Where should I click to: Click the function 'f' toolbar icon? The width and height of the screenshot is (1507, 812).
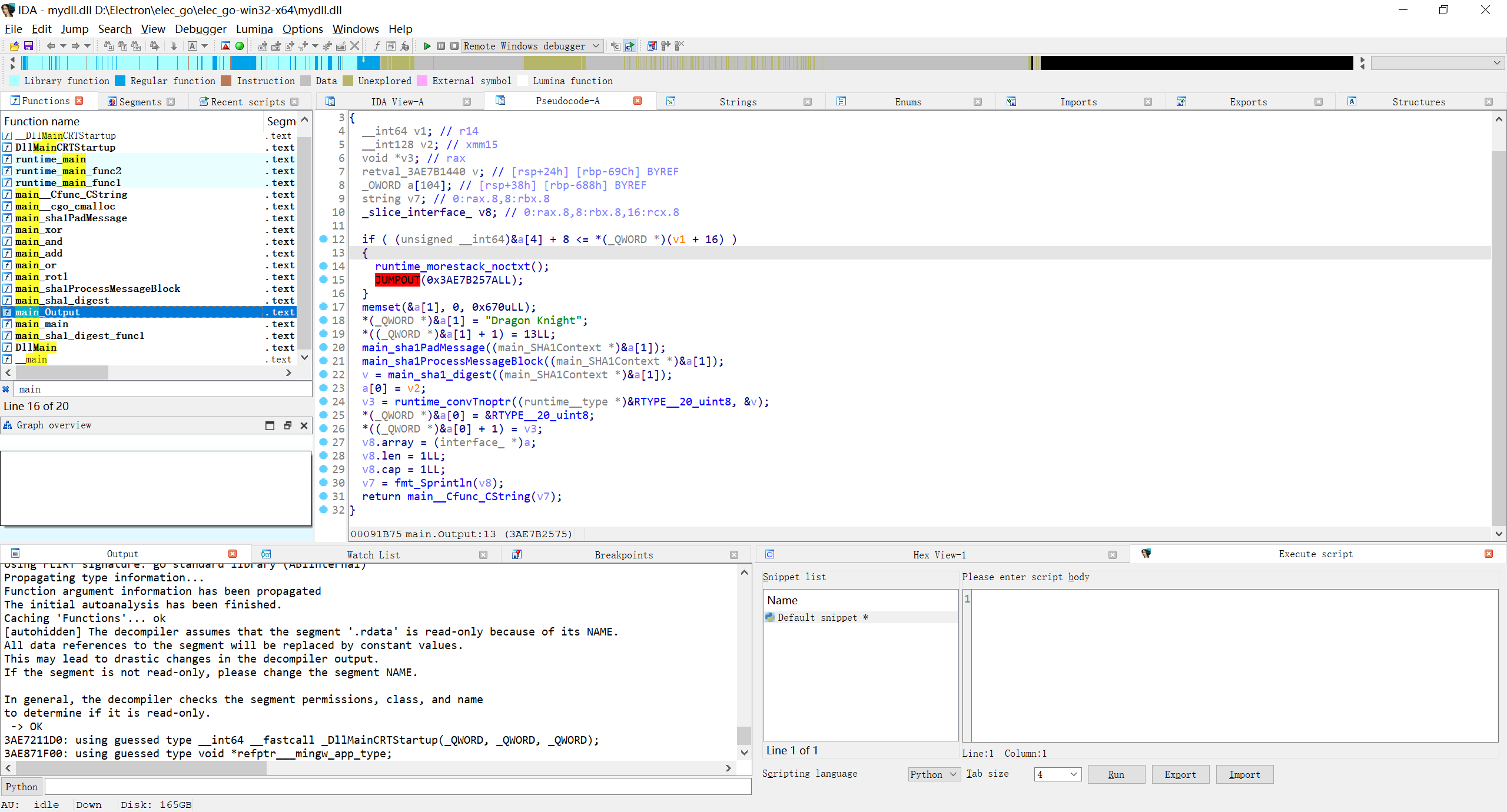tap(377, 46)
